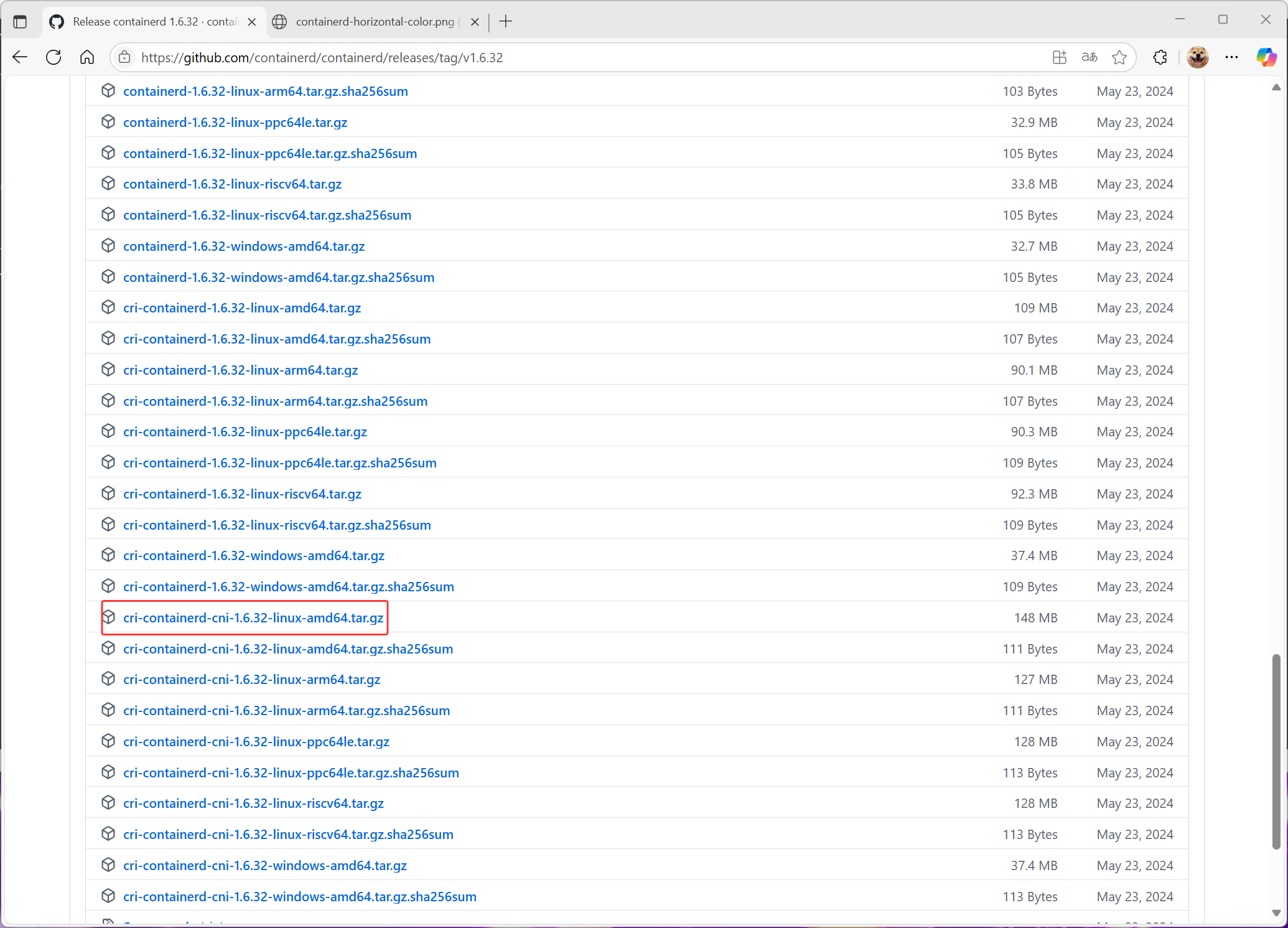
Task: Add page to favorites with star icon
Action: click(1119, 57)
